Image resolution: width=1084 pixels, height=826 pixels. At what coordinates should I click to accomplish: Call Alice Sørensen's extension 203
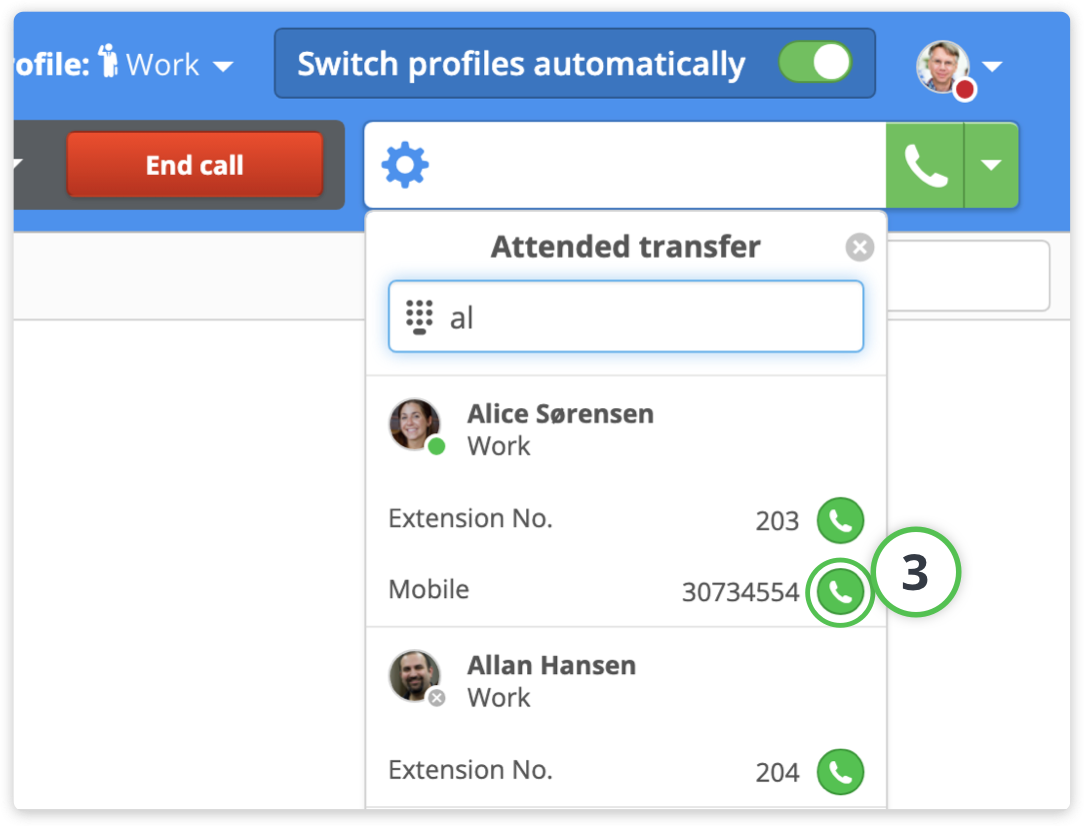840,521
